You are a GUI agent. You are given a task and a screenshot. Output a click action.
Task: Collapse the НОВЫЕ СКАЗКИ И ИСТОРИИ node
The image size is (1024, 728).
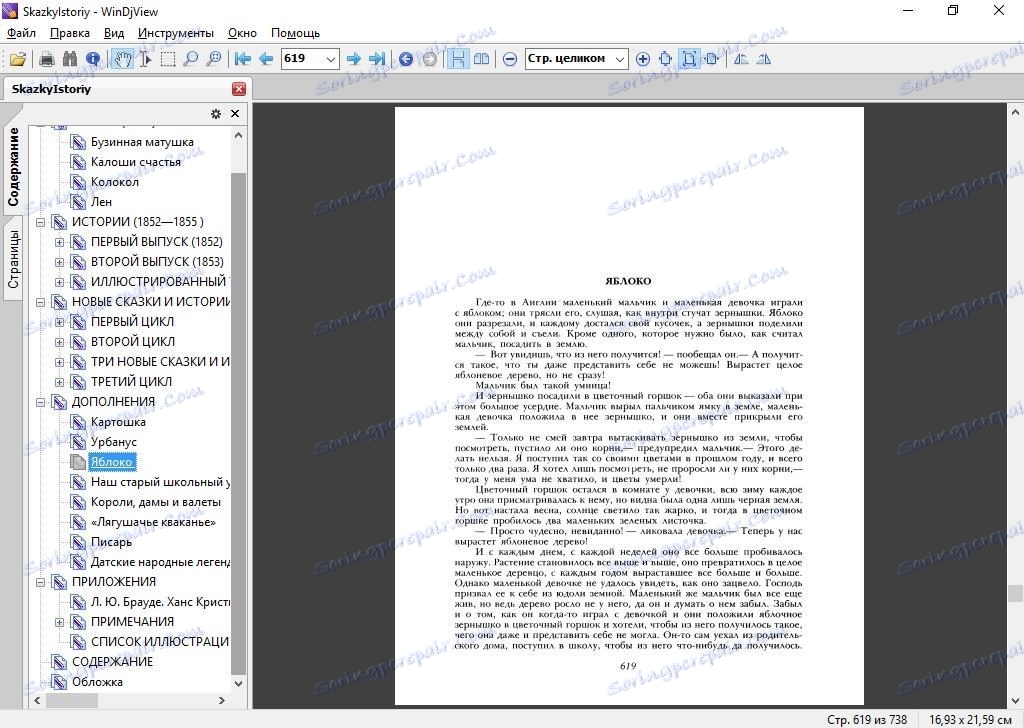(x=40, y=302)
